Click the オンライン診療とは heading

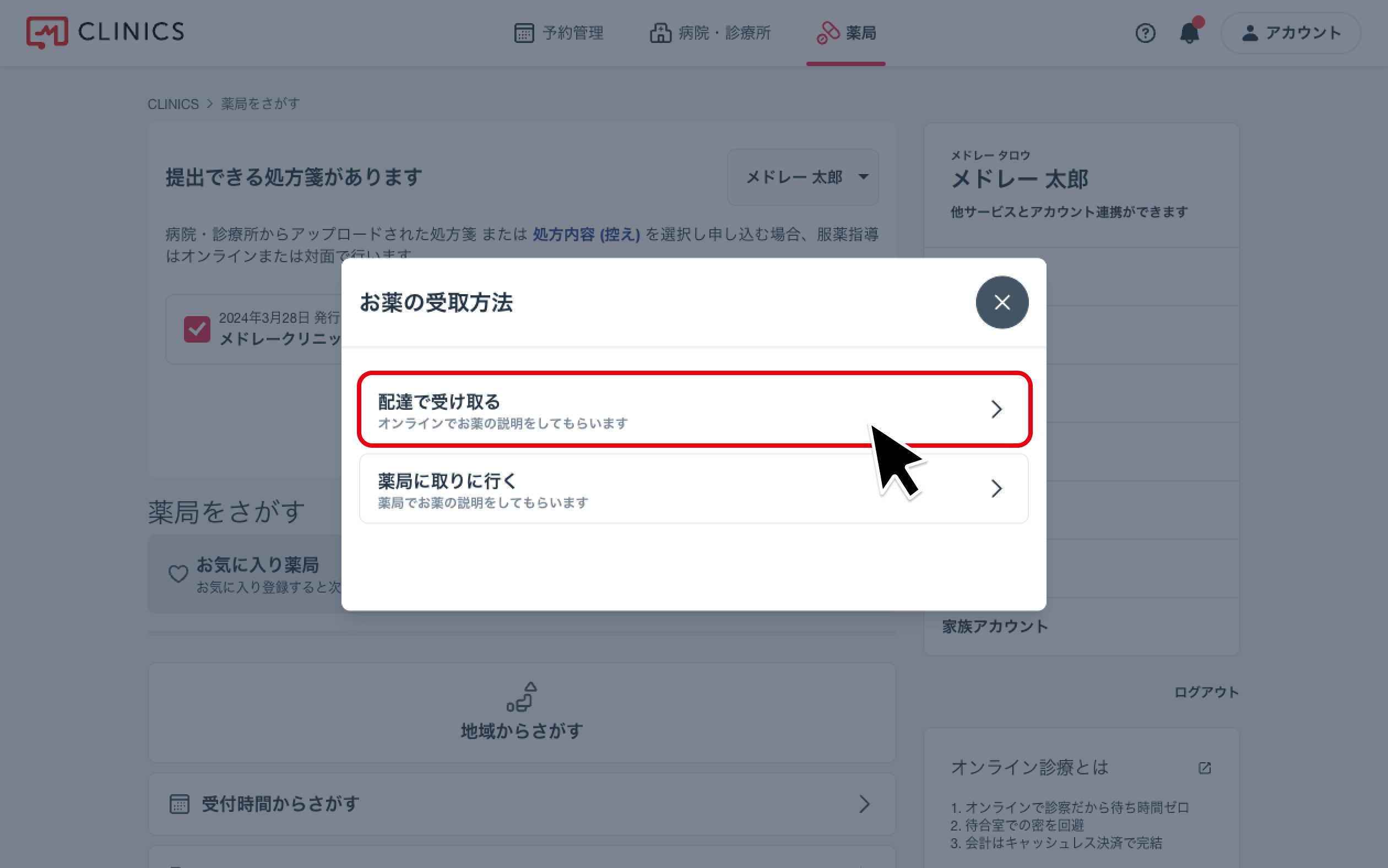(1029, 768)
